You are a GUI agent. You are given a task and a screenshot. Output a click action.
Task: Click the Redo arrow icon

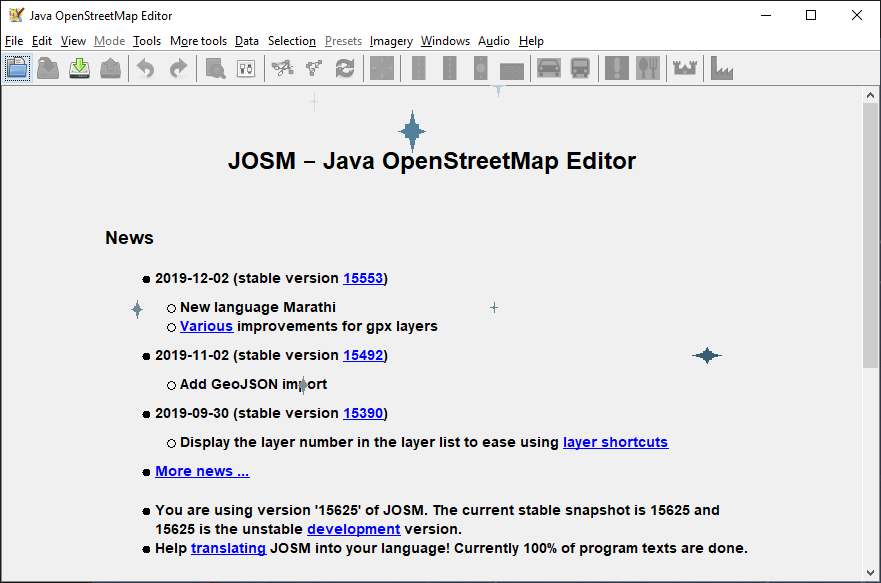(178, 69)
